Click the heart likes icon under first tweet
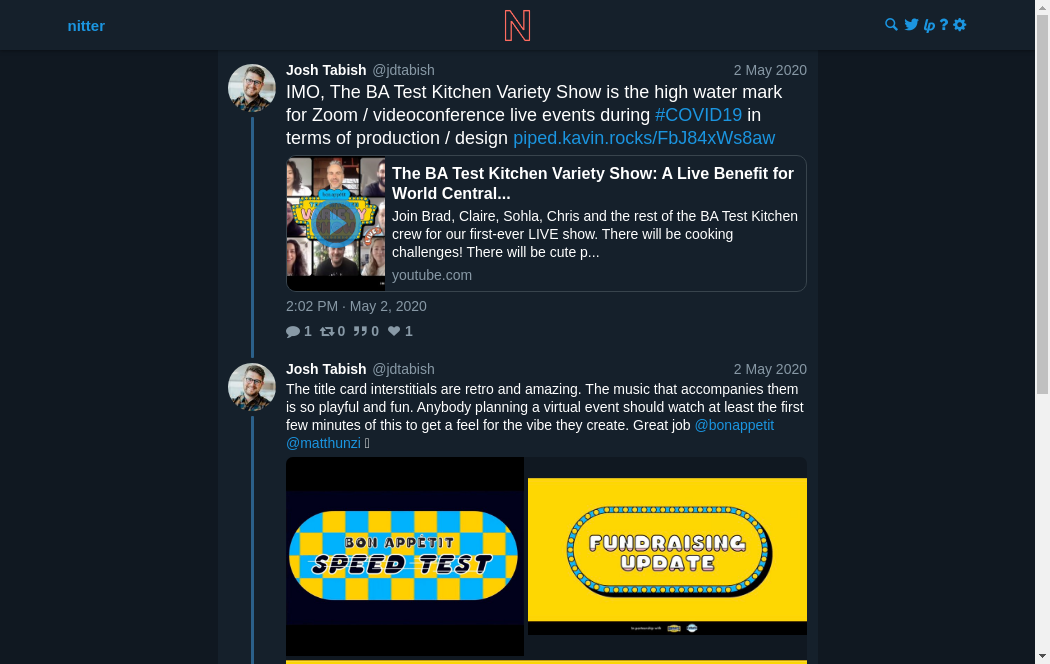 394,331
